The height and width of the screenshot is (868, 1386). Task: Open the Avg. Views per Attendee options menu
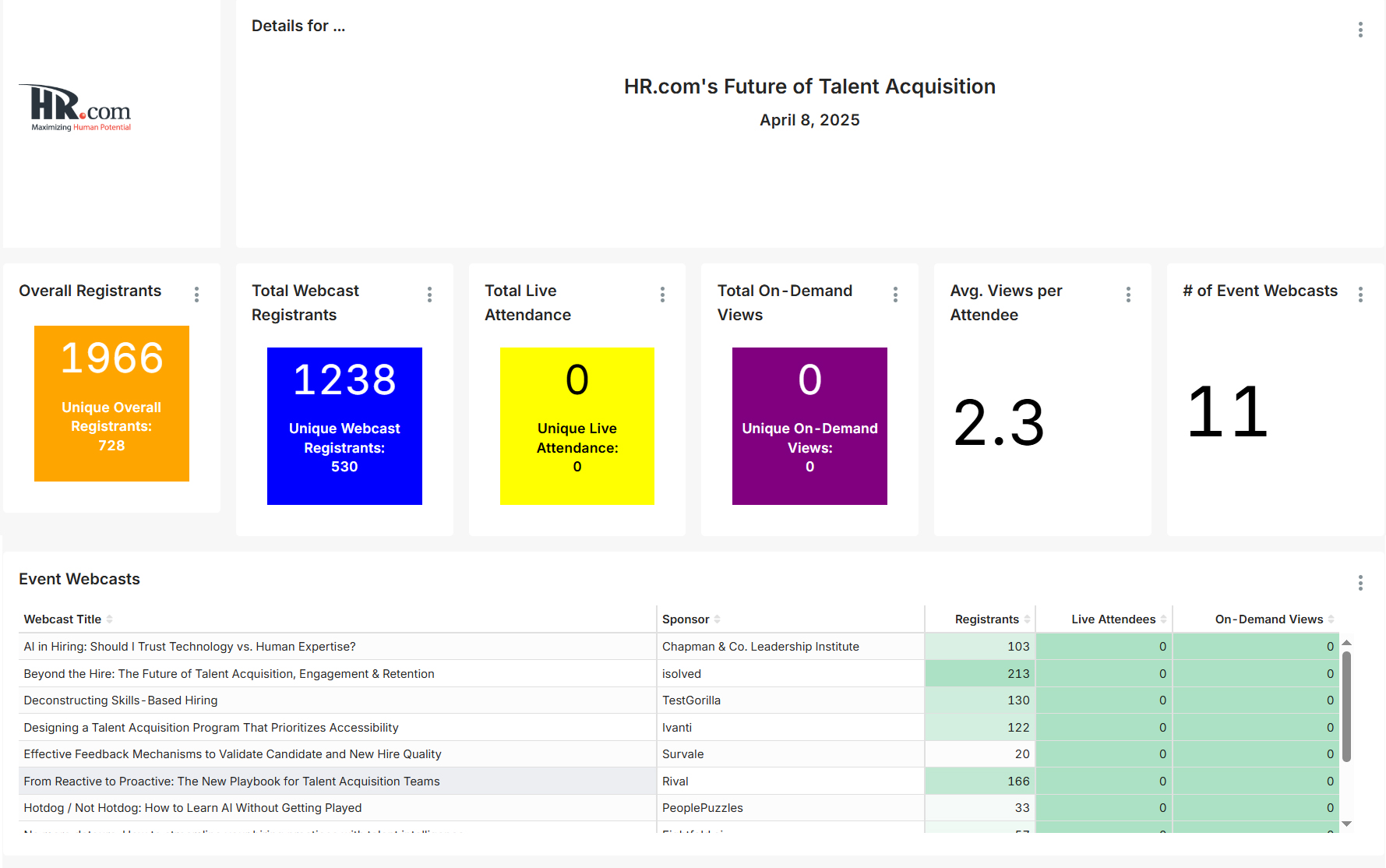click(1128, 295)
